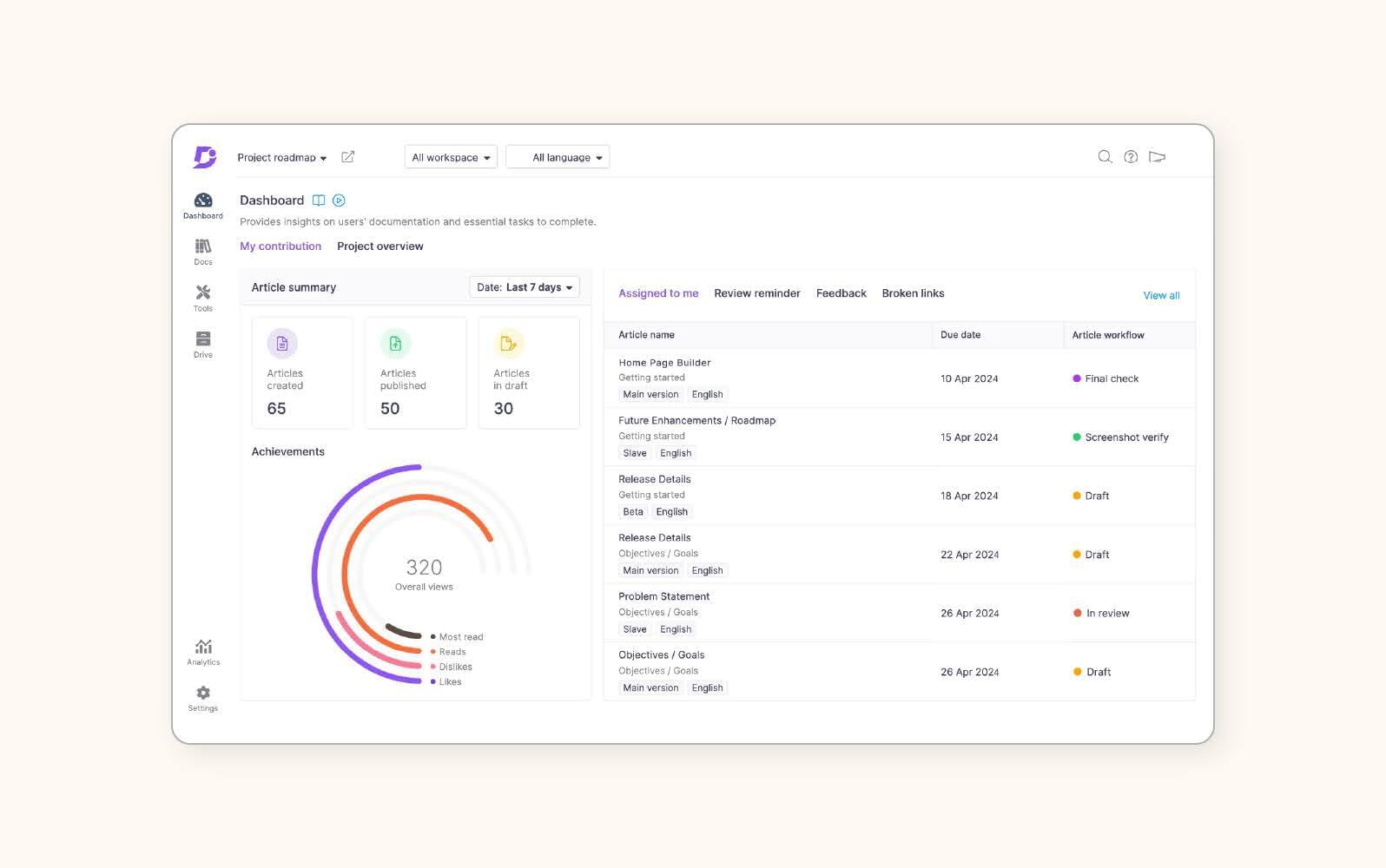Click the Article summary heading
The image size is (1386, 868).
pyautogui.click(x=294, y=287)
